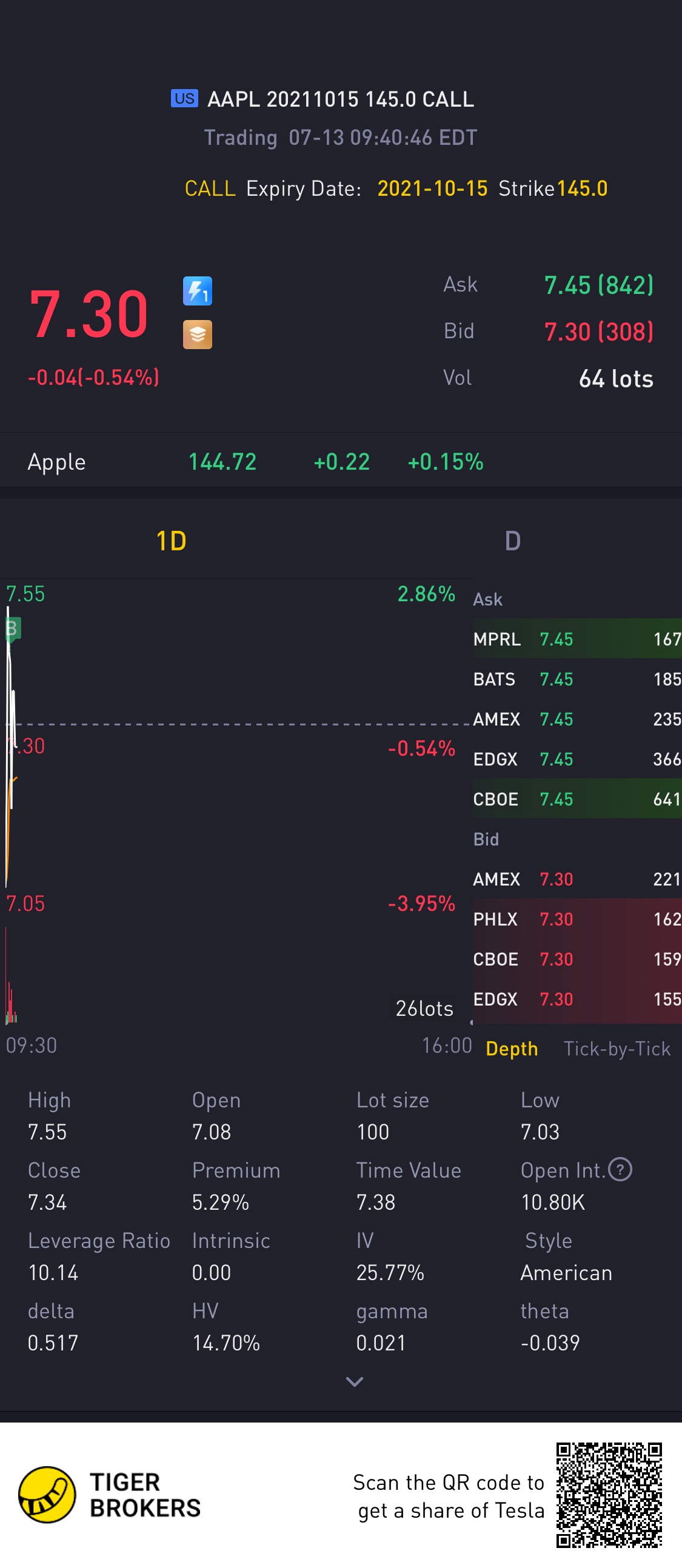Tap the CBOE ask row with 641
The image size is (682, 1568).
click(577, 799)
